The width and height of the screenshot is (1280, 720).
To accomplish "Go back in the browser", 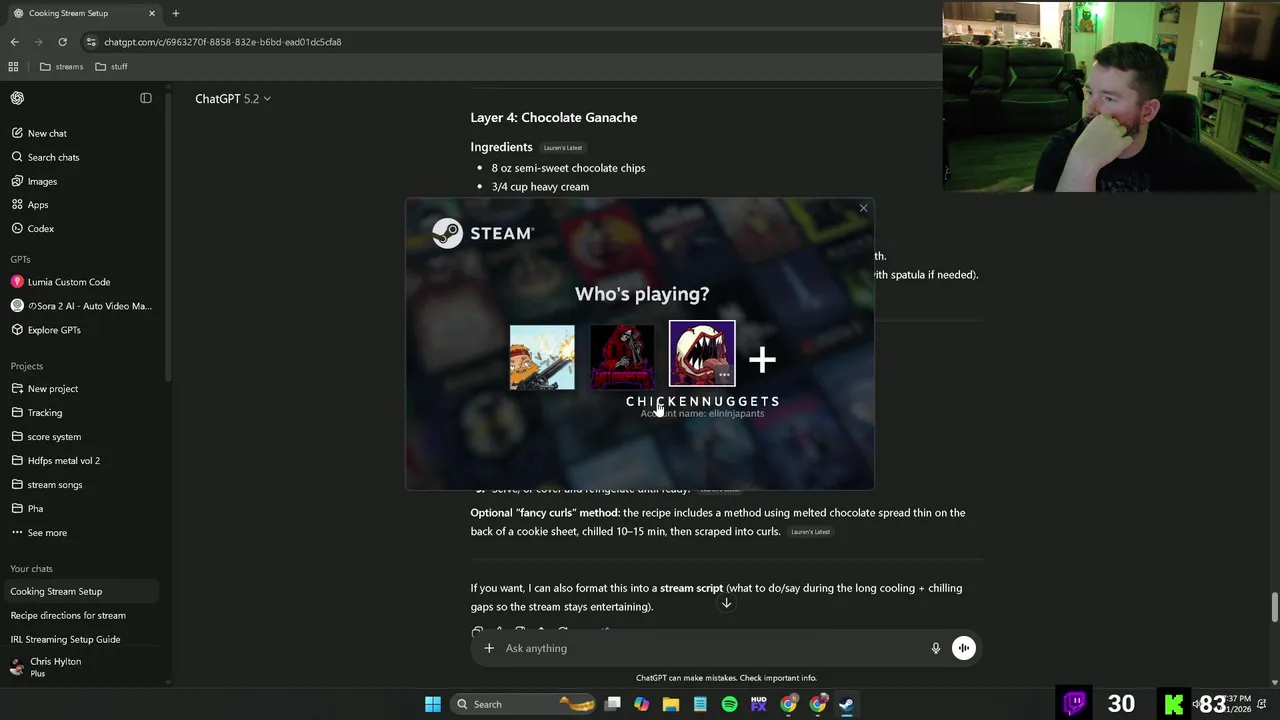I will [14, 42].
